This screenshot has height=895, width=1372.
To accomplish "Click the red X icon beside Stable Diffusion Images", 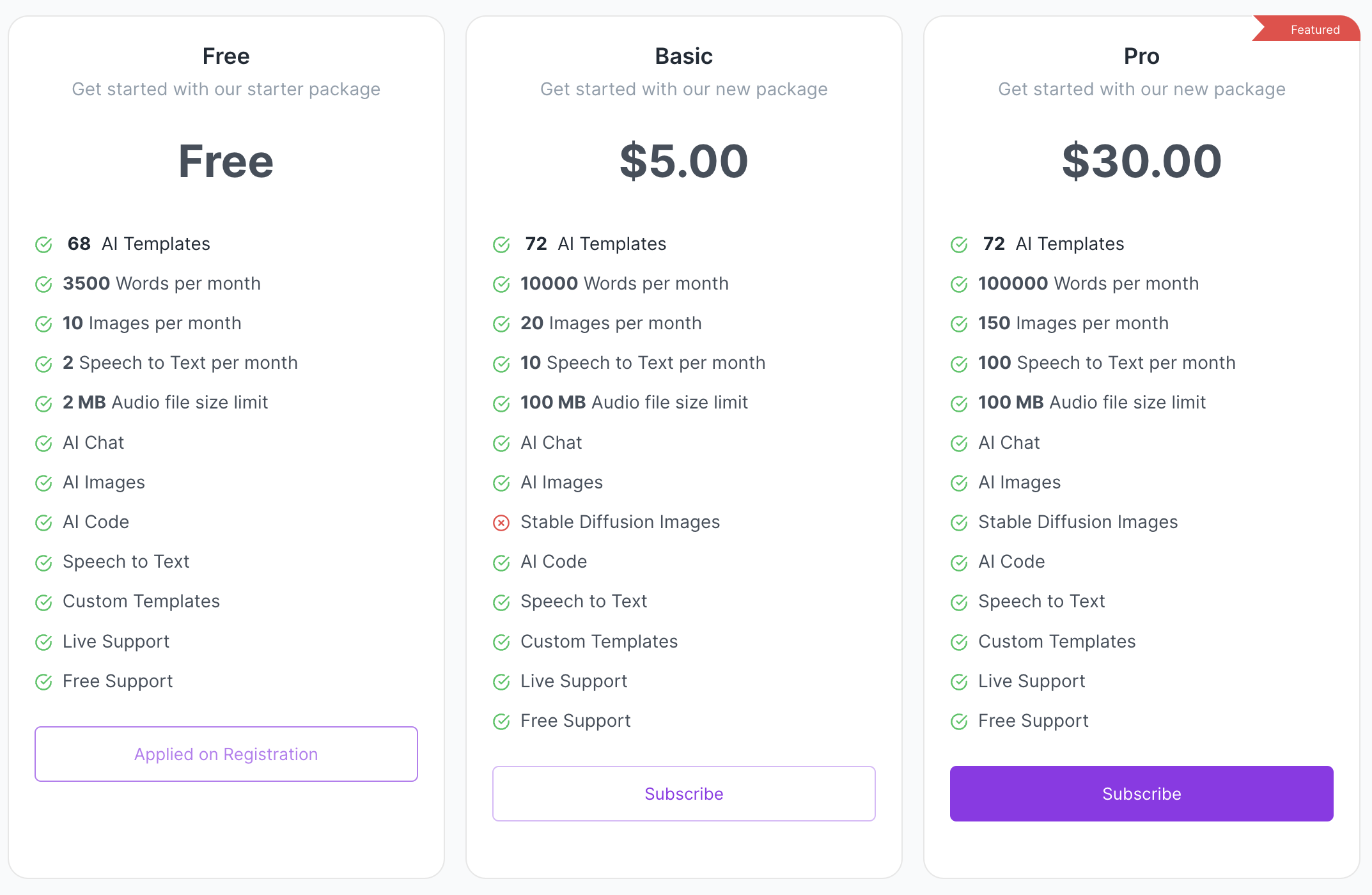I will tap(501, 523).
